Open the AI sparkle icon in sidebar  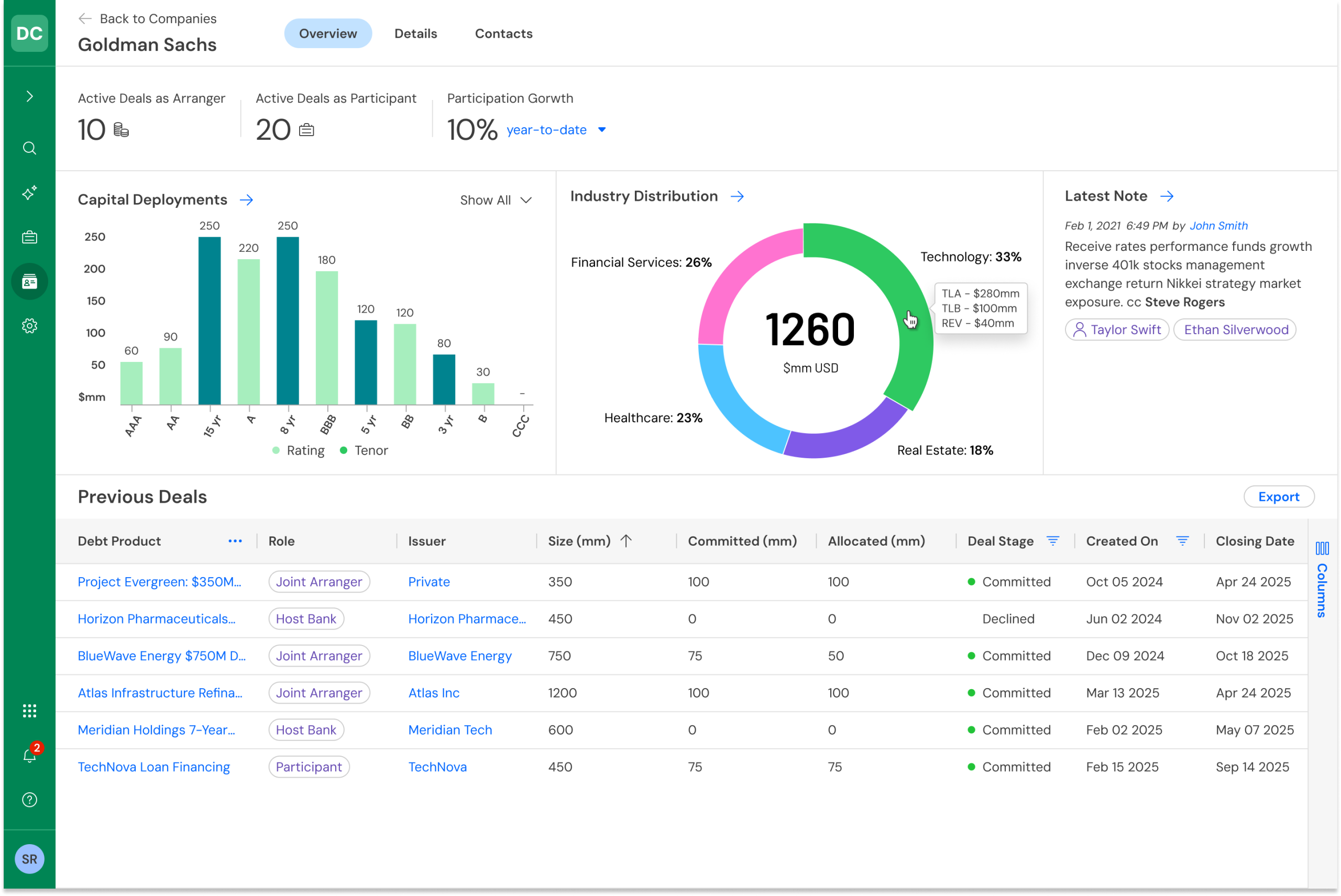[29, 193]
